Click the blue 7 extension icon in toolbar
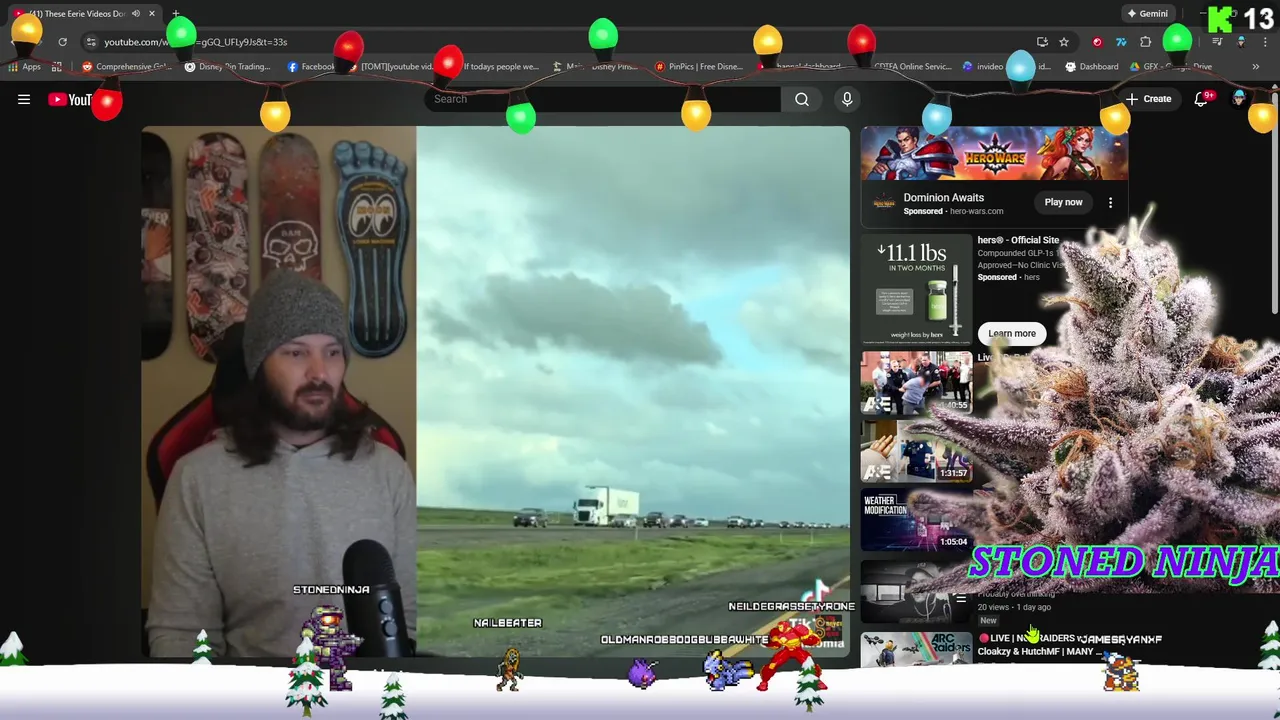 click(x=1121, y=42)
